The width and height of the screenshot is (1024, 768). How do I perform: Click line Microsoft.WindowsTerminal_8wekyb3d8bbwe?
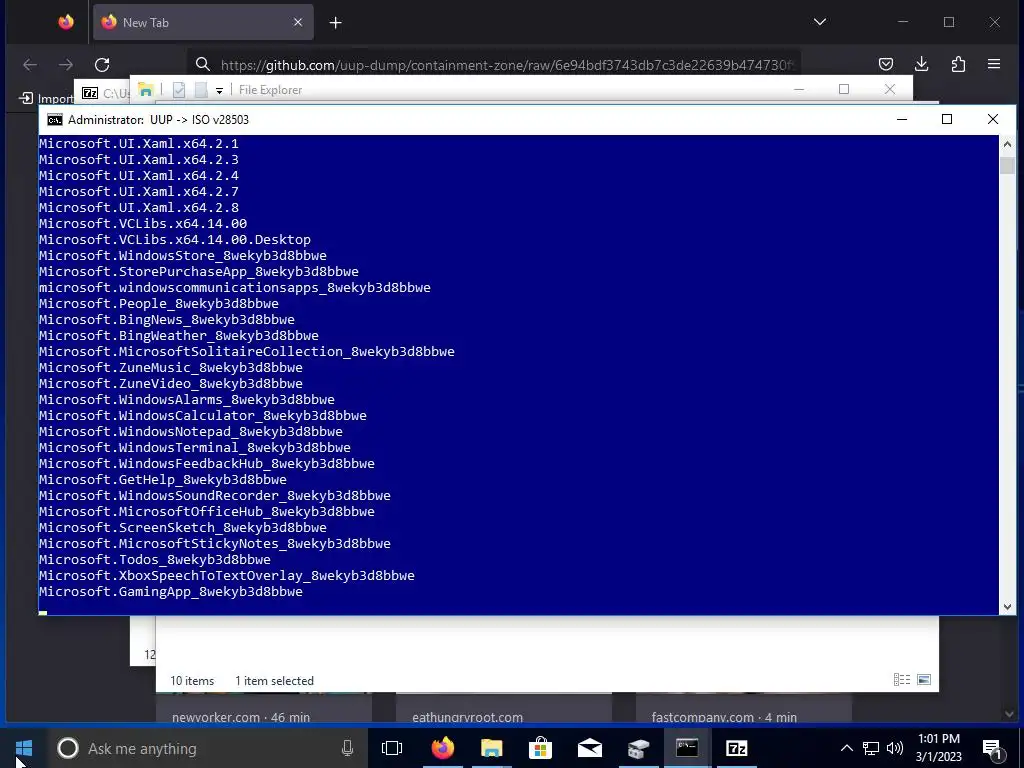pyautogui.click(x=195, y=447)
